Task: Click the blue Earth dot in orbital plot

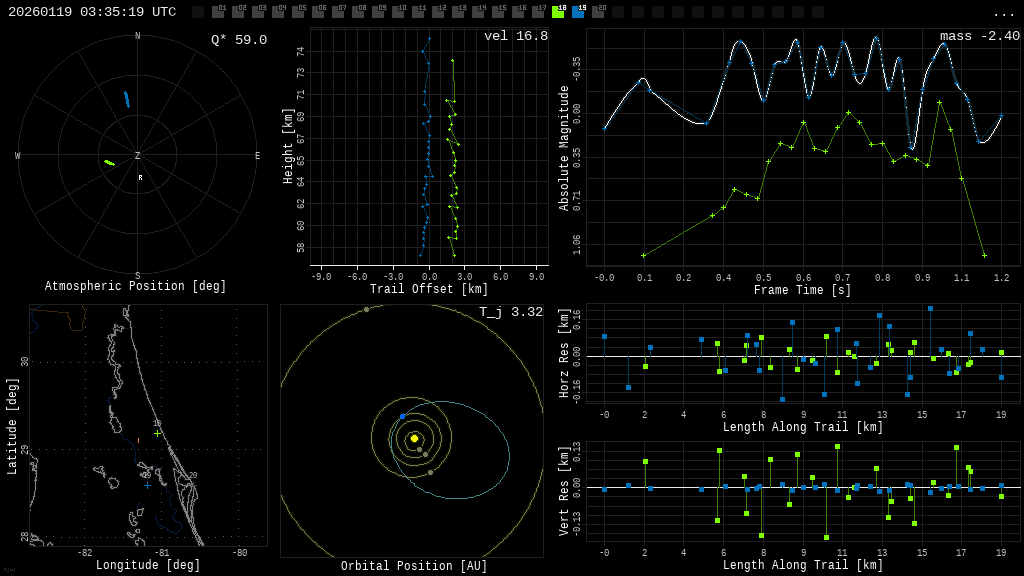Action: click(402, 416)
